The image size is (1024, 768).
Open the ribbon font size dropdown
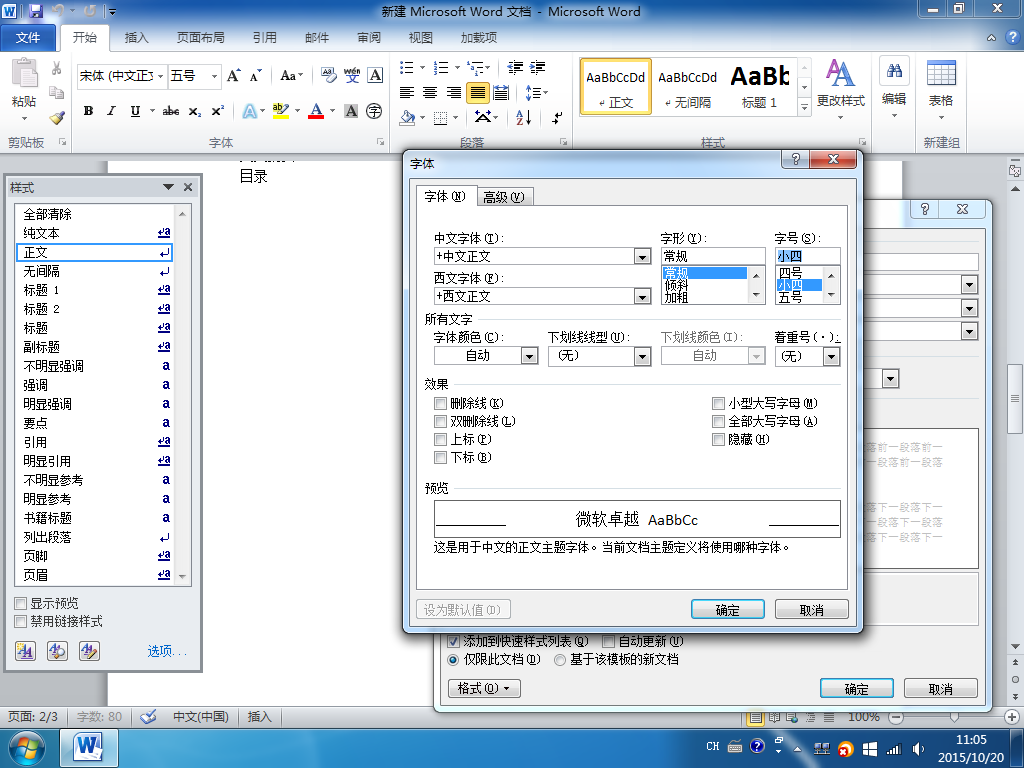pos(214,76)
